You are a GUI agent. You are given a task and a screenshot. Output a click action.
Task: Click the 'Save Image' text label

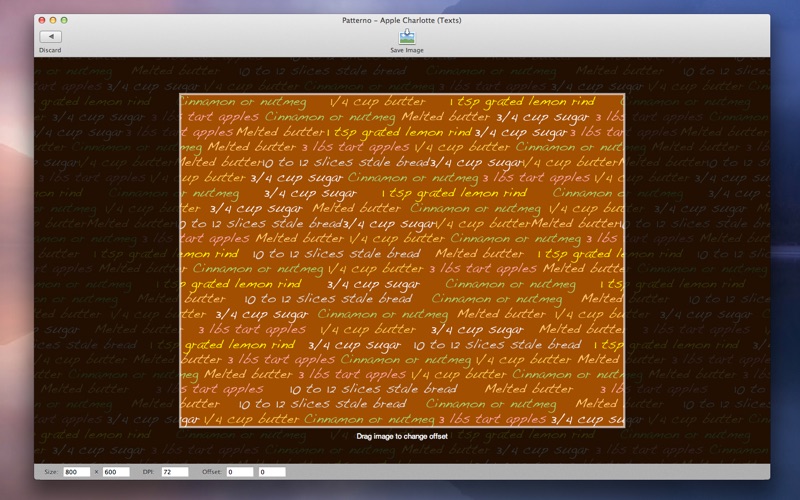(407, 50)
